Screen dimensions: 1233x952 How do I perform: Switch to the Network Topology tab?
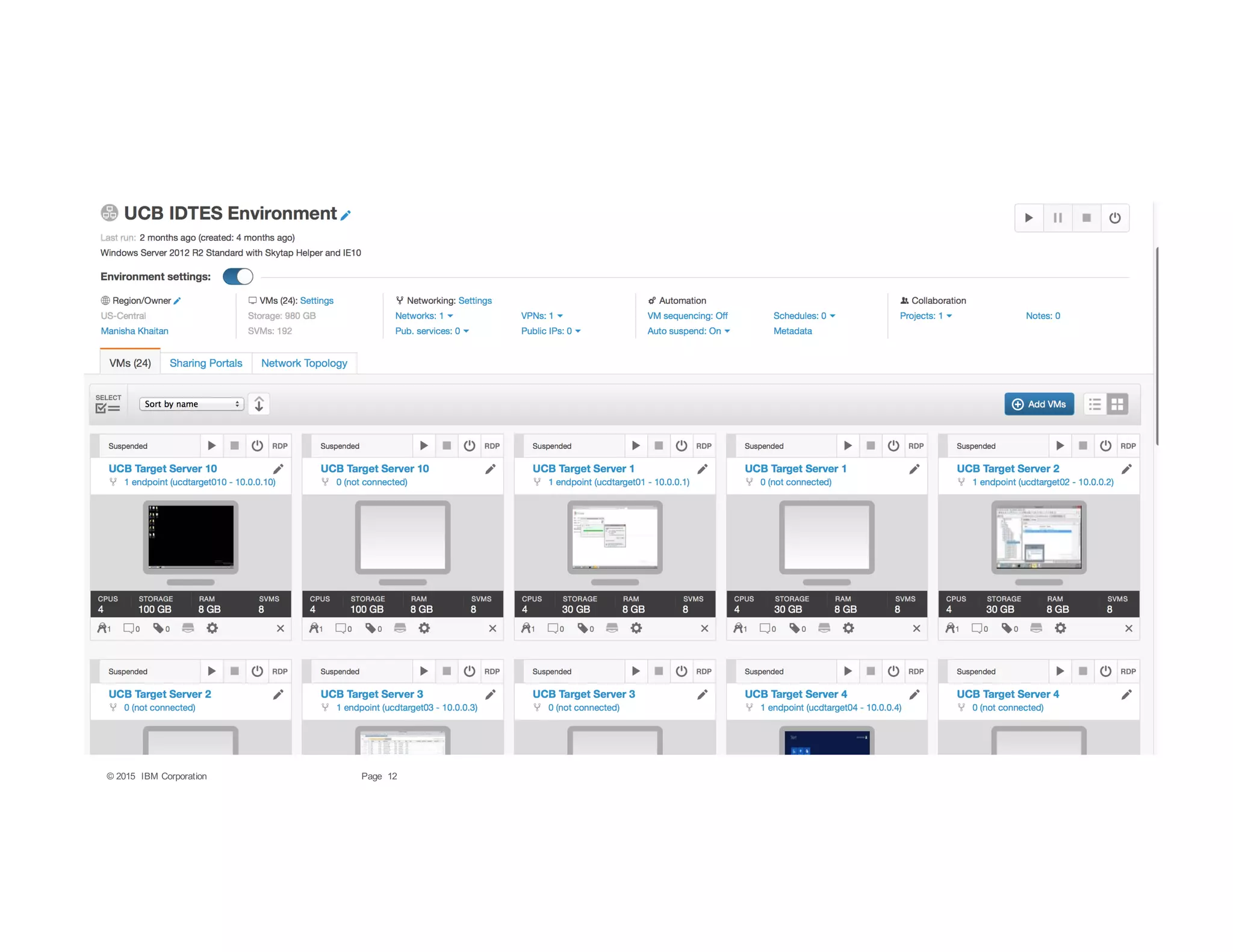[x=304, y=363]
